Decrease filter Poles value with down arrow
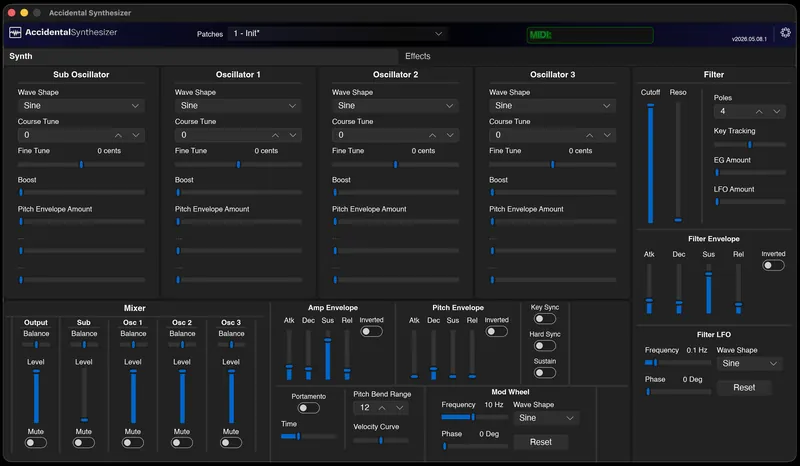Screen dimensions: 800x466 [x=777, y=111]
